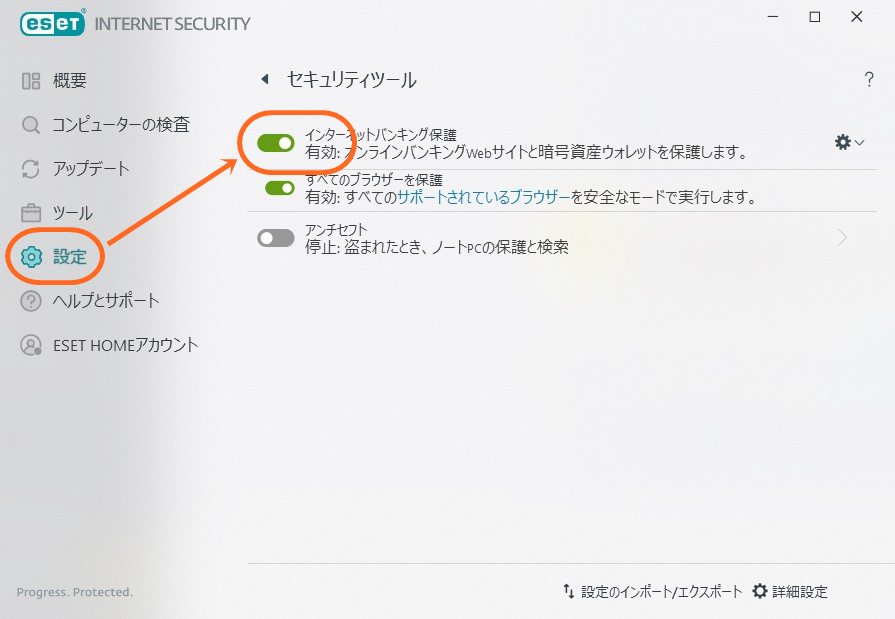Click the コンピューターの検査 magnifier icon
The image size is (895, 619).
point(31,124)
